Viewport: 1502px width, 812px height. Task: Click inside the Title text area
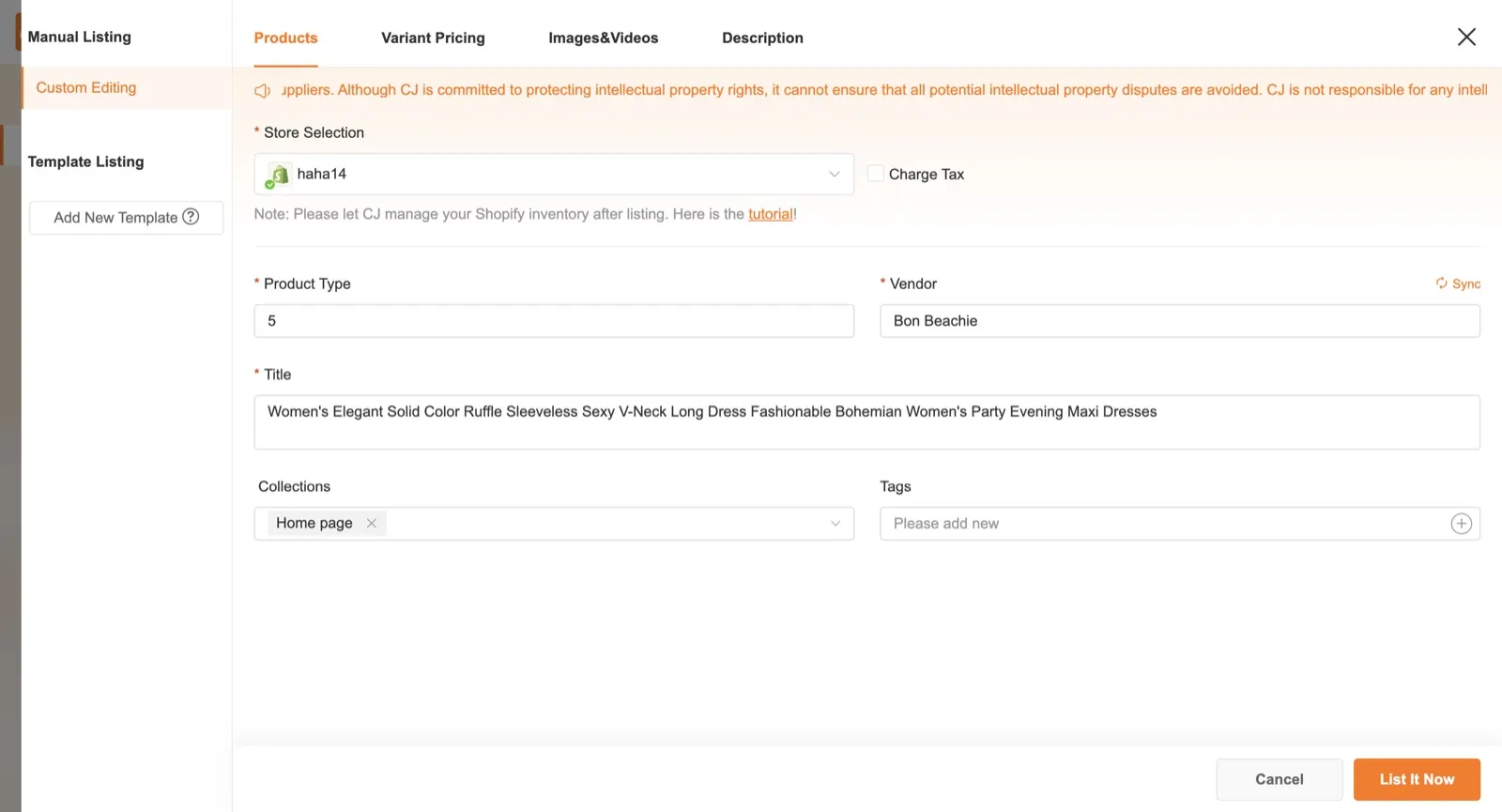coord(866,422)
